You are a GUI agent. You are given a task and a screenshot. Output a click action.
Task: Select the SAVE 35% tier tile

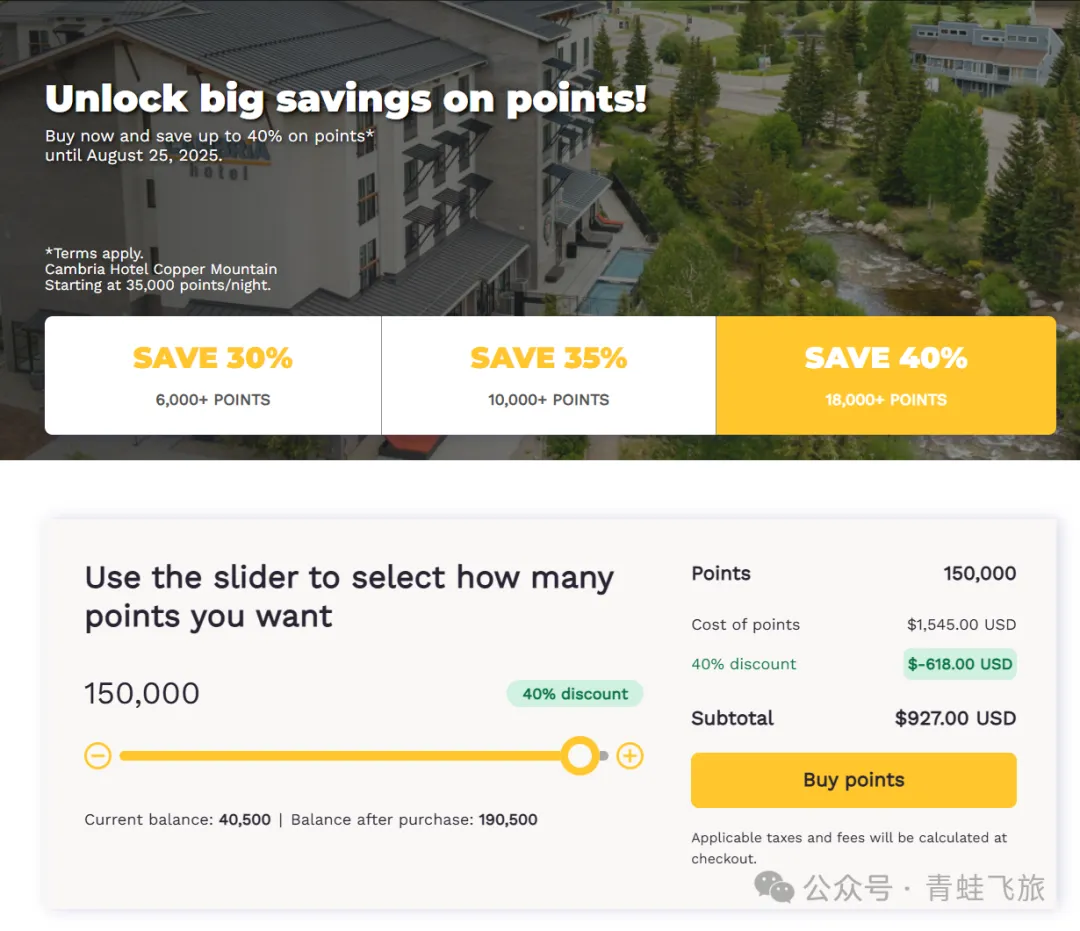pos(548,376)
